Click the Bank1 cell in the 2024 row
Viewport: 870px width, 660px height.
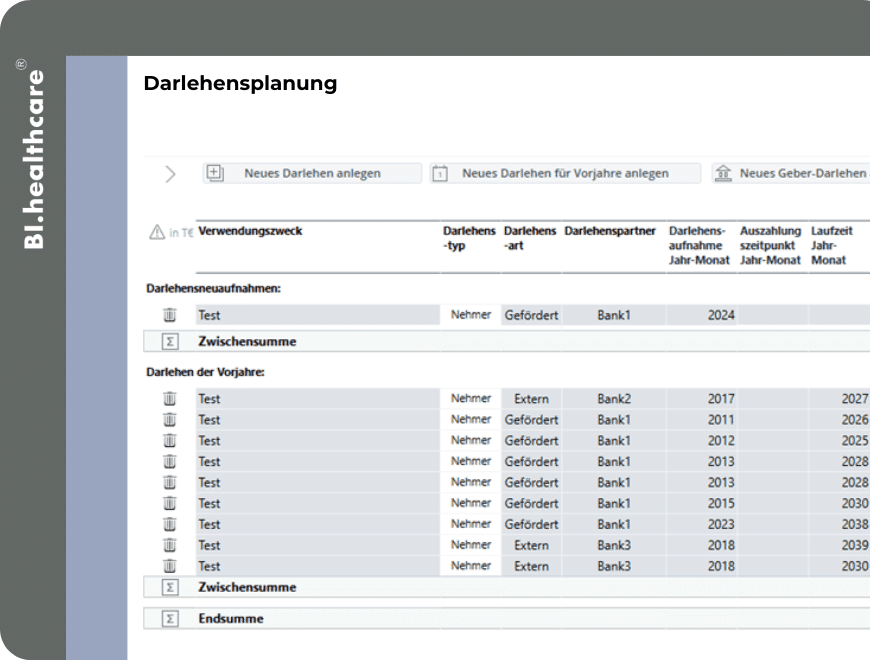click(614, 315)
